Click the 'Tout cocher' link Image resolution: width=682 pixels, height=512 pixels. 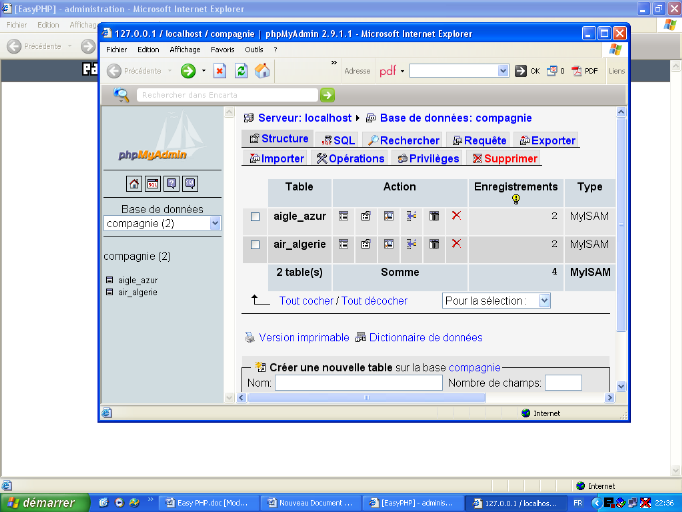coord(306,301)
